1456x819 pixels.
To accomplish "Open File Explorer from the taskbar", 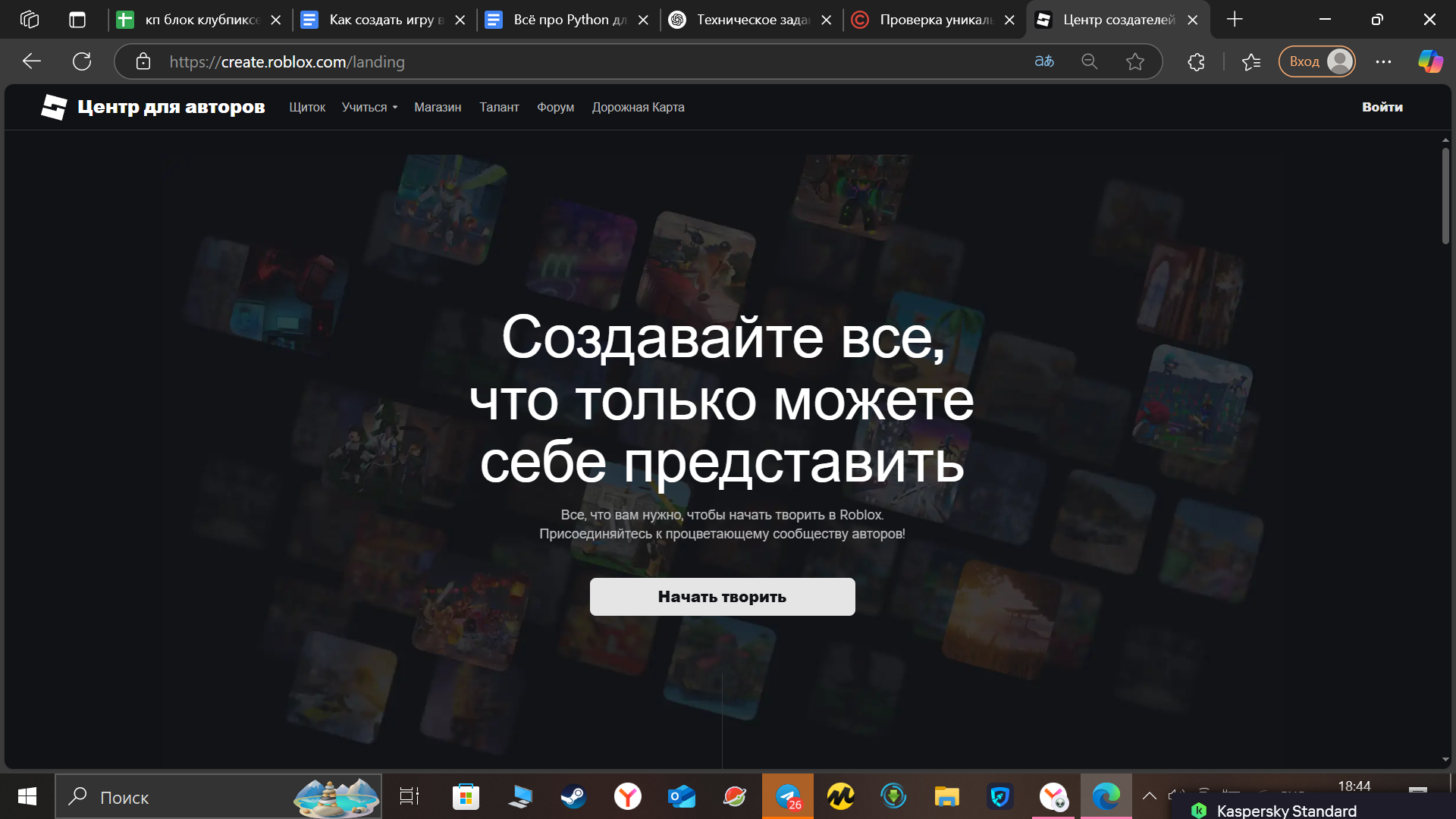I will point(946,796).
